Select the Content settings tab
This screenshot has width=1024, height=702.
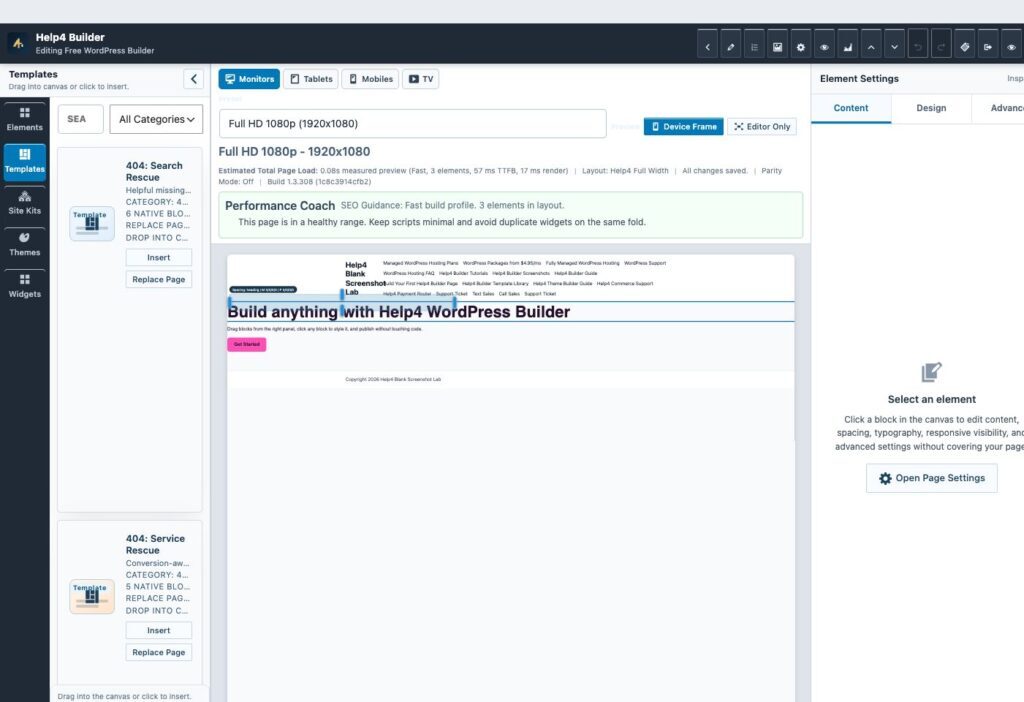coord(851,108)
